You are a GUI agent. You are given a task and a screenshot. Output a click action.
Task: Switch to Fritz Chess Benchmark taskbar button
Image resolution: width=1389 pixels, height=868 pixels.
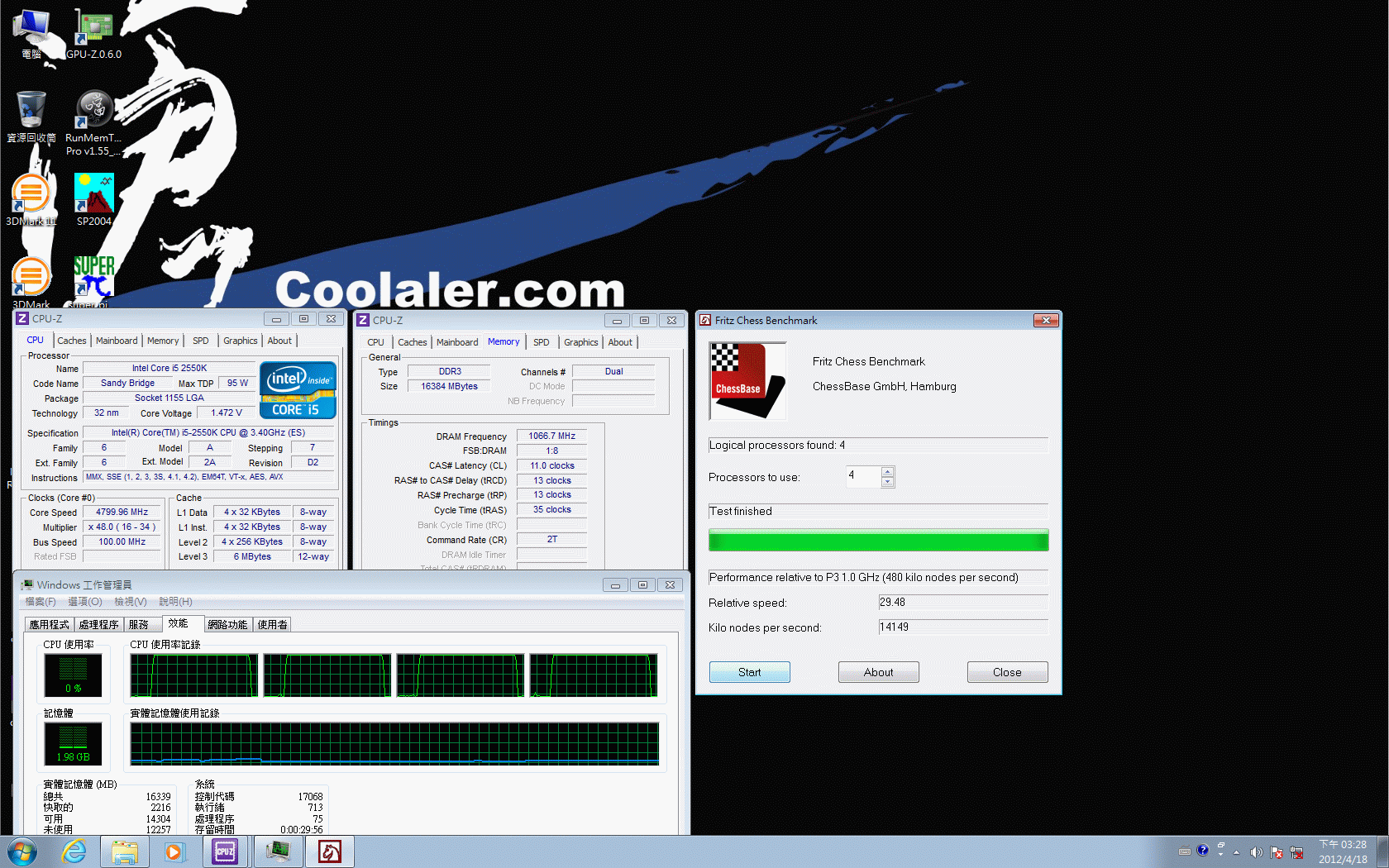coord(330,851)
